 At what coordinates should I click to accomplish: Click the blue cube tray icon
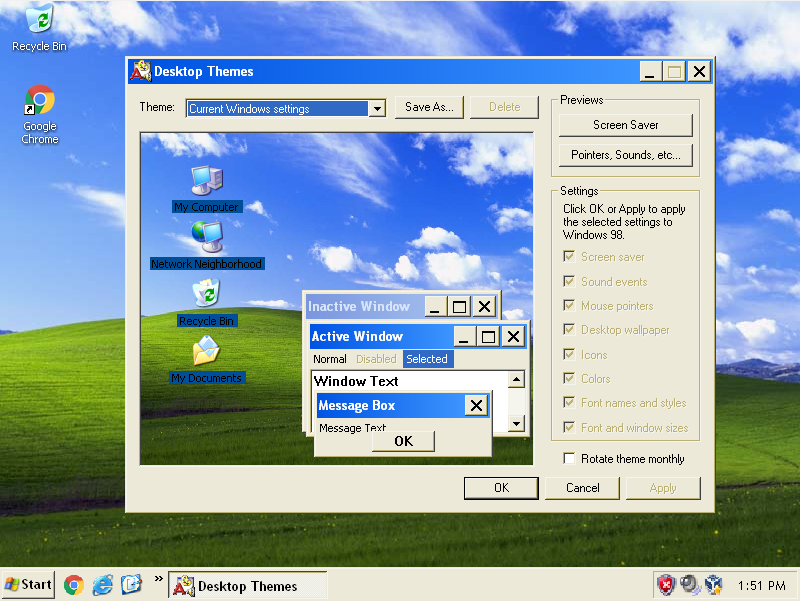713,585
